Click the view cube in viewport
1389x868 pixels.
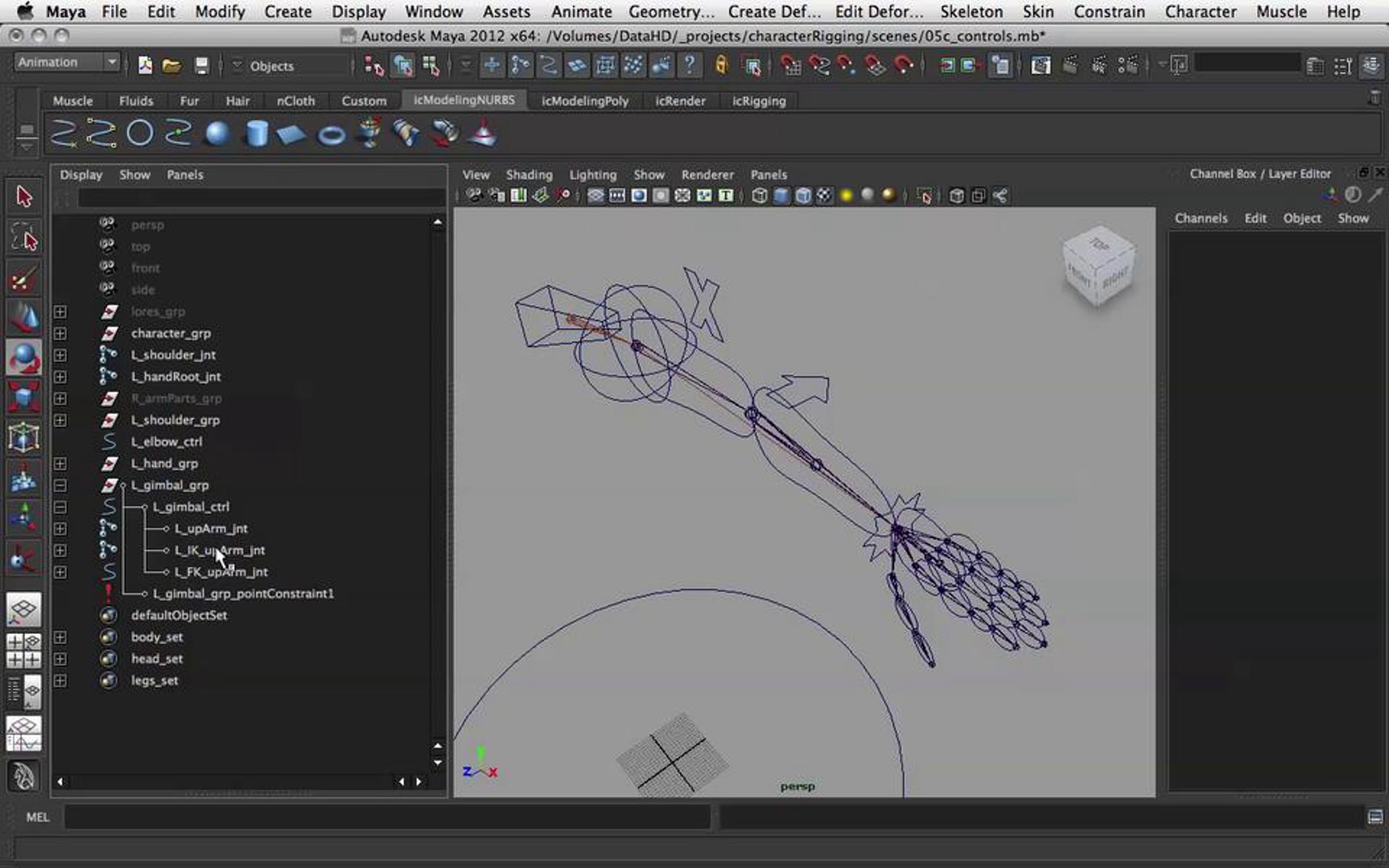(x=1098, y=266)
